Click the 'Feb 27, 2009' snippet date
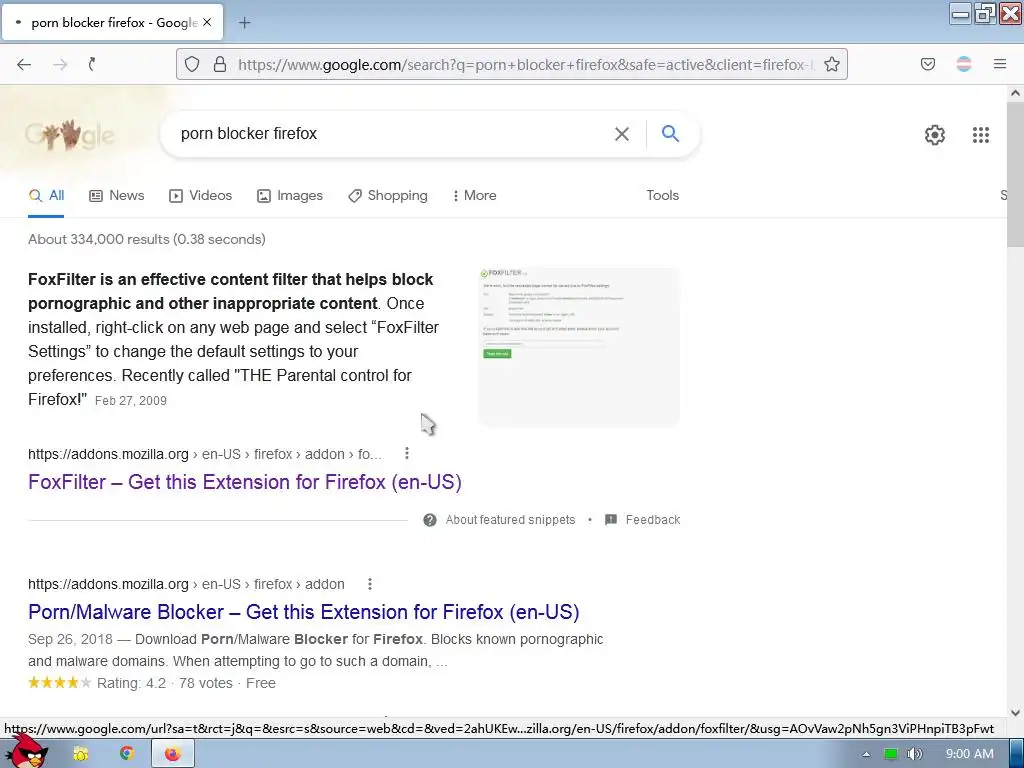Viewport: 1024px width, 768px height. click(x=131, y=401)
